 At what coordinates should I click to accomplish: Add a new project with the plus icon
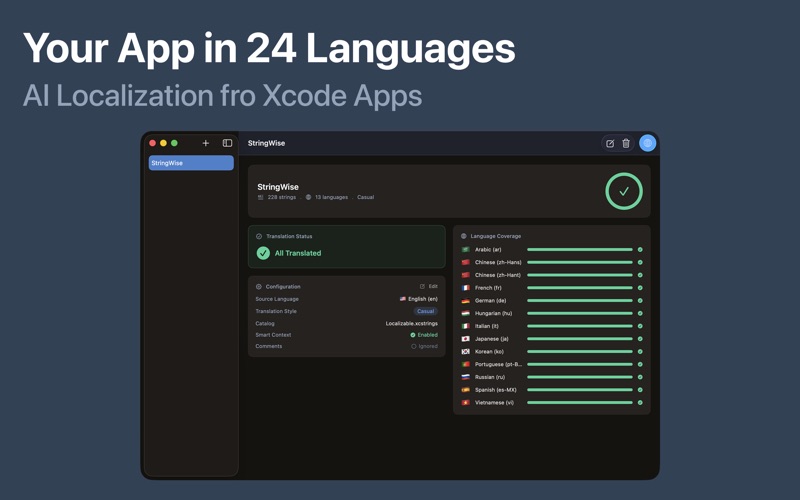click(206, 143)
